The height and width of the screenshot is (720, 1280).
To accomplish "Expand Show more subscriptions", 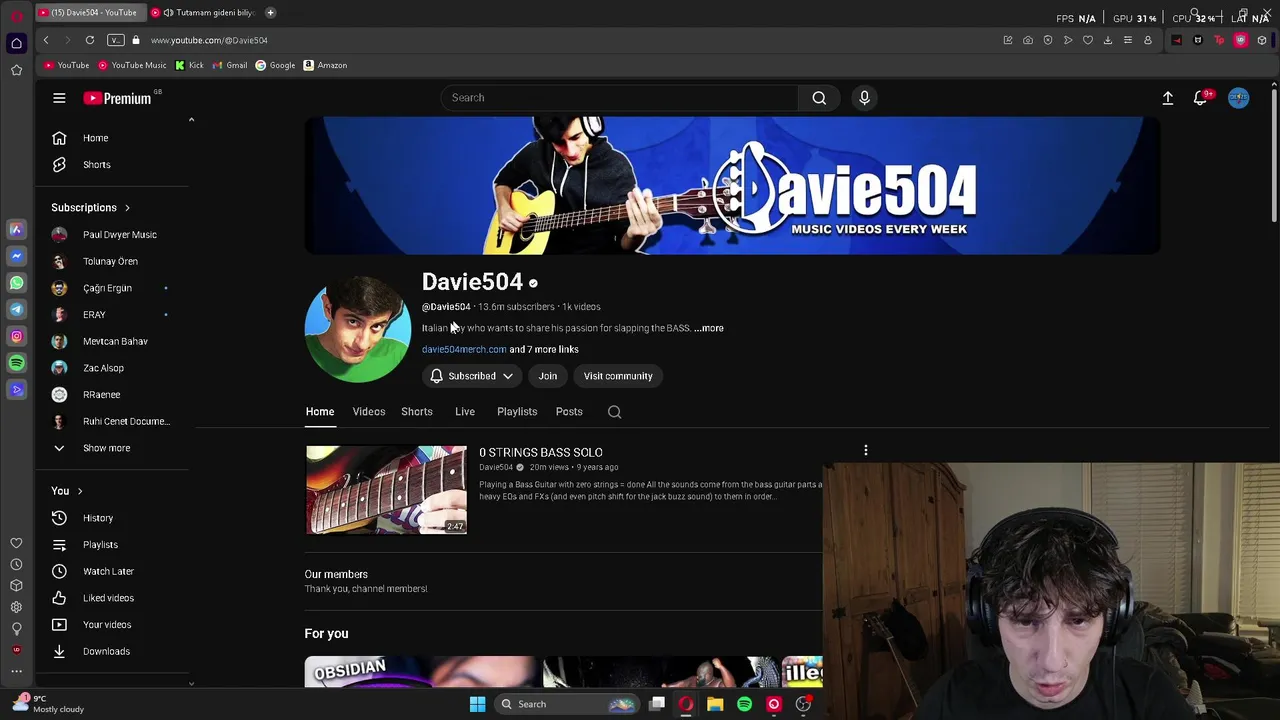I will tap(106, 448).
